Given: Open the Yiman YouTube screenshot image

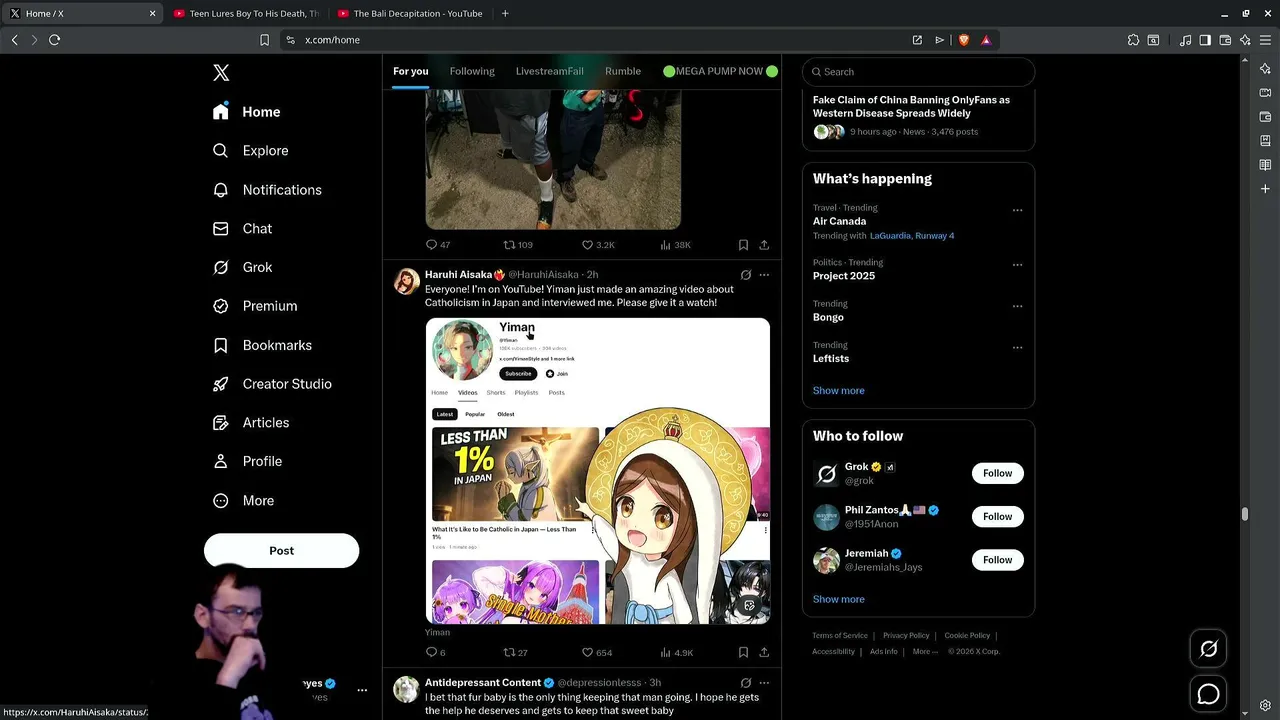Looking at the screenshot, I should click(598, 471).
